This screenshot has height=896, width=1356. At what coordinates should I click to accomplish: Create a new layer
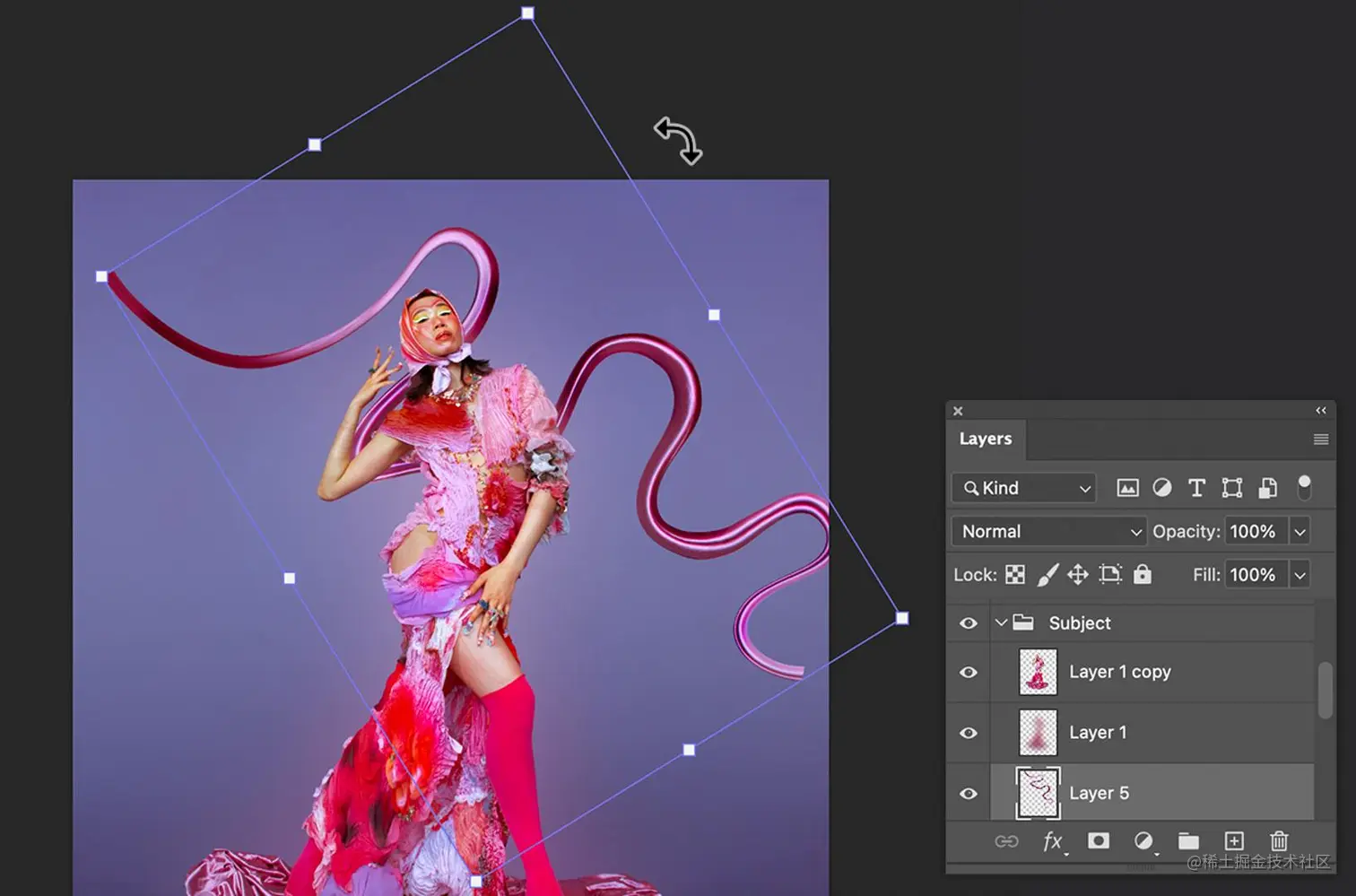click(1234, 841)
